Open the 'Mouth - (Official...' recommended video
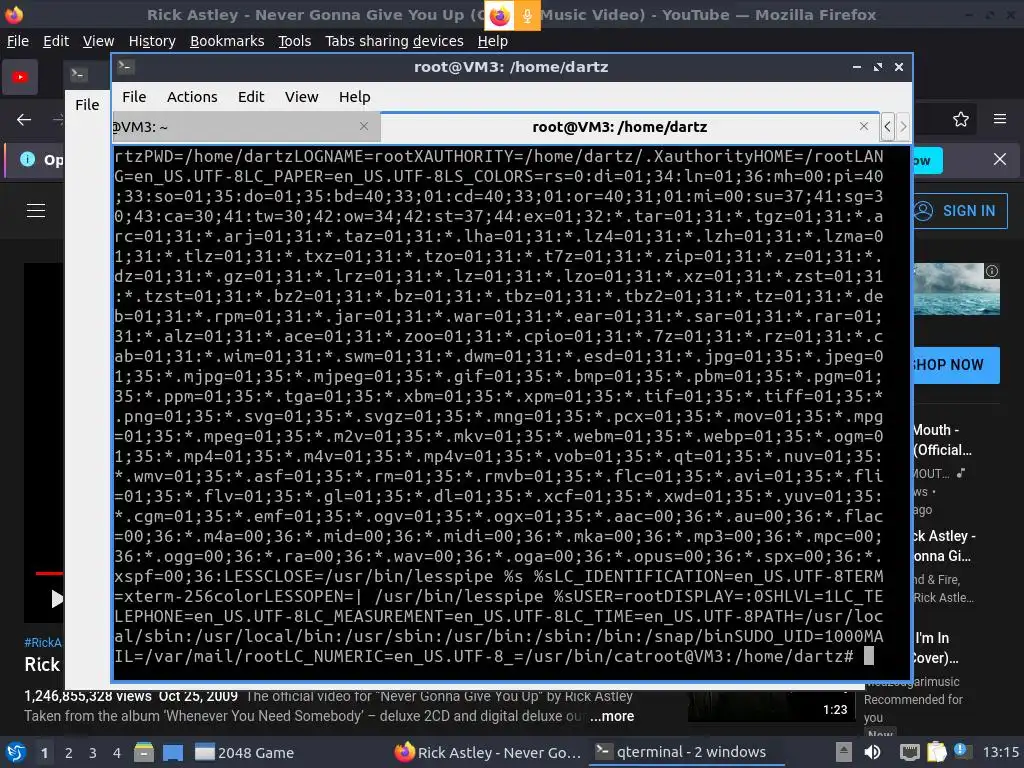The height and width of the screenshot is (768, 1024). coord(942,440)
